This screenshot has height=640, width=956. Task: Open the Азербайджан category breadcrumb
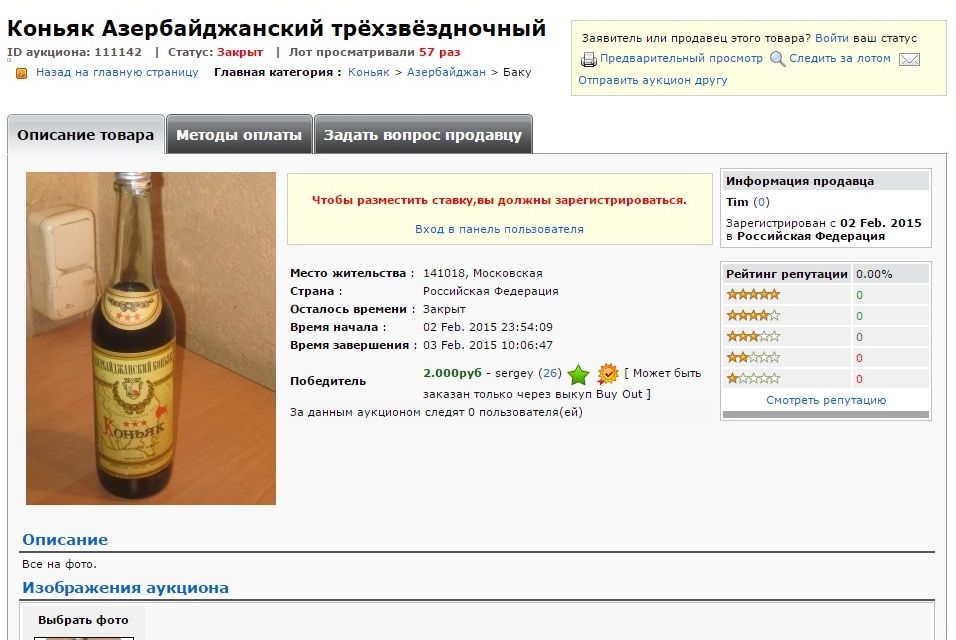tap(446, 72)
